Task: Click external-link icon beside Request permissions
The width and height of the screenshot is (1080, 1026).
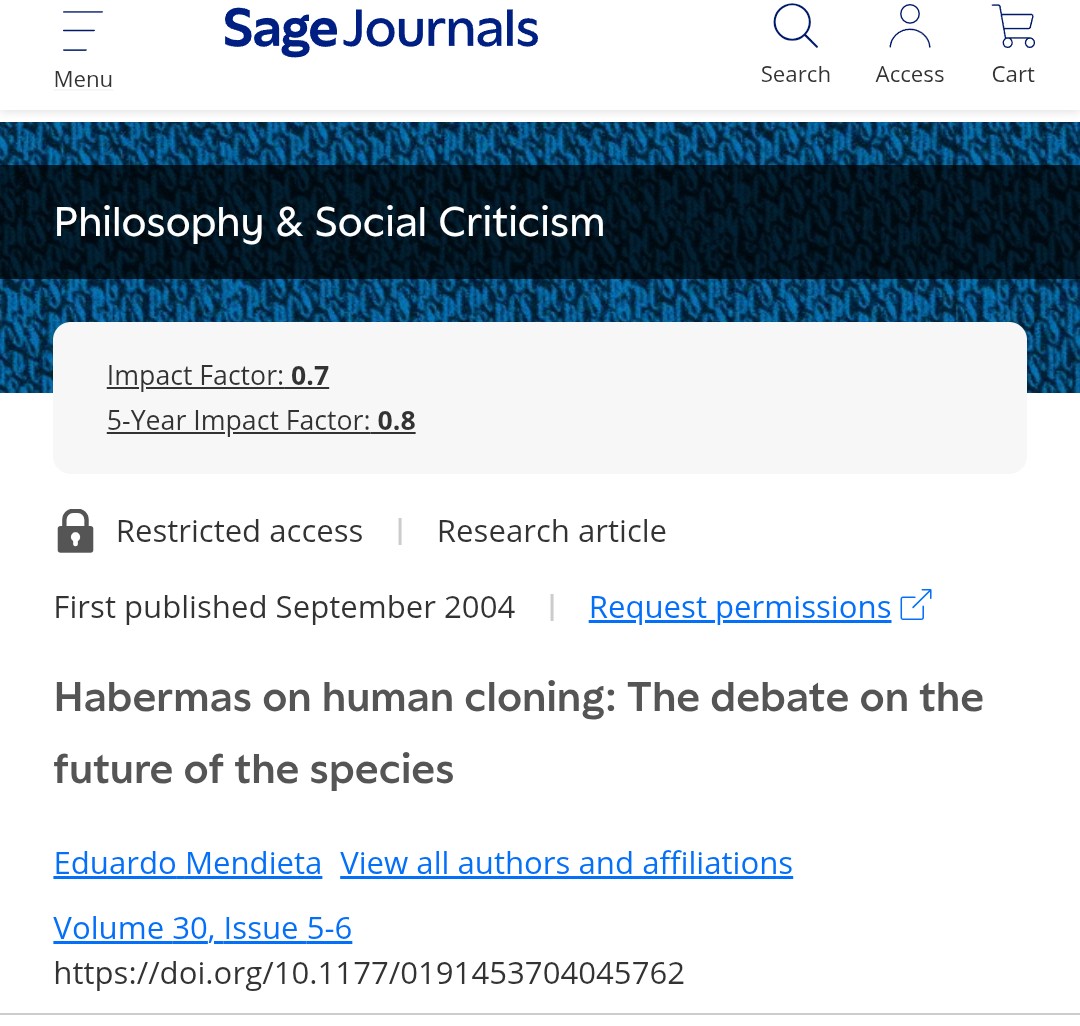Action: coord(916,606)
